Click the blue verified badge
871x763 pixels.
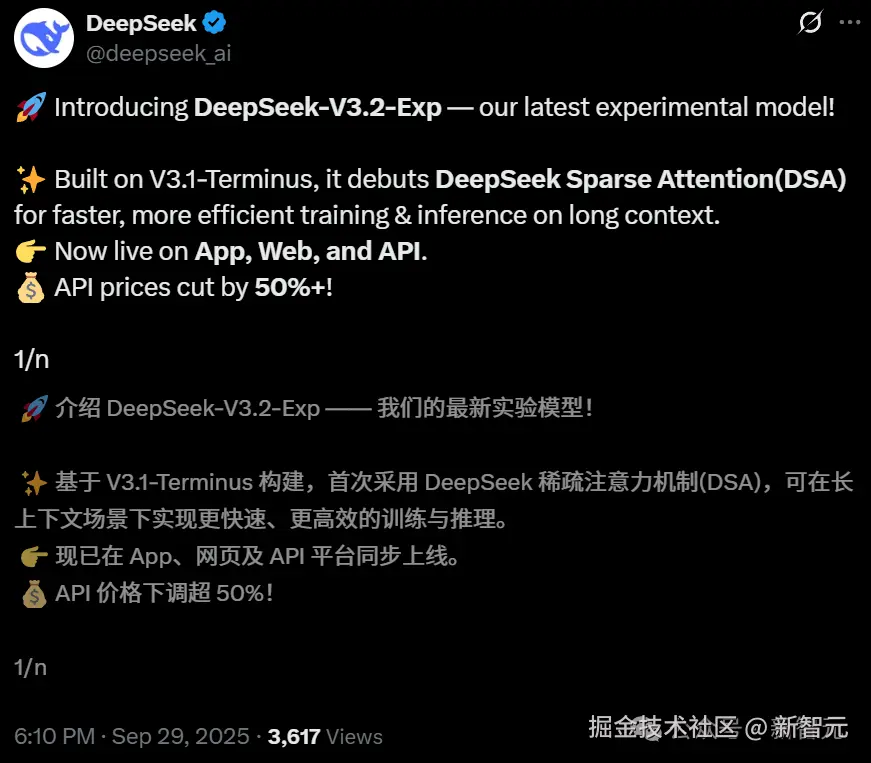click(x=214, y=23)
